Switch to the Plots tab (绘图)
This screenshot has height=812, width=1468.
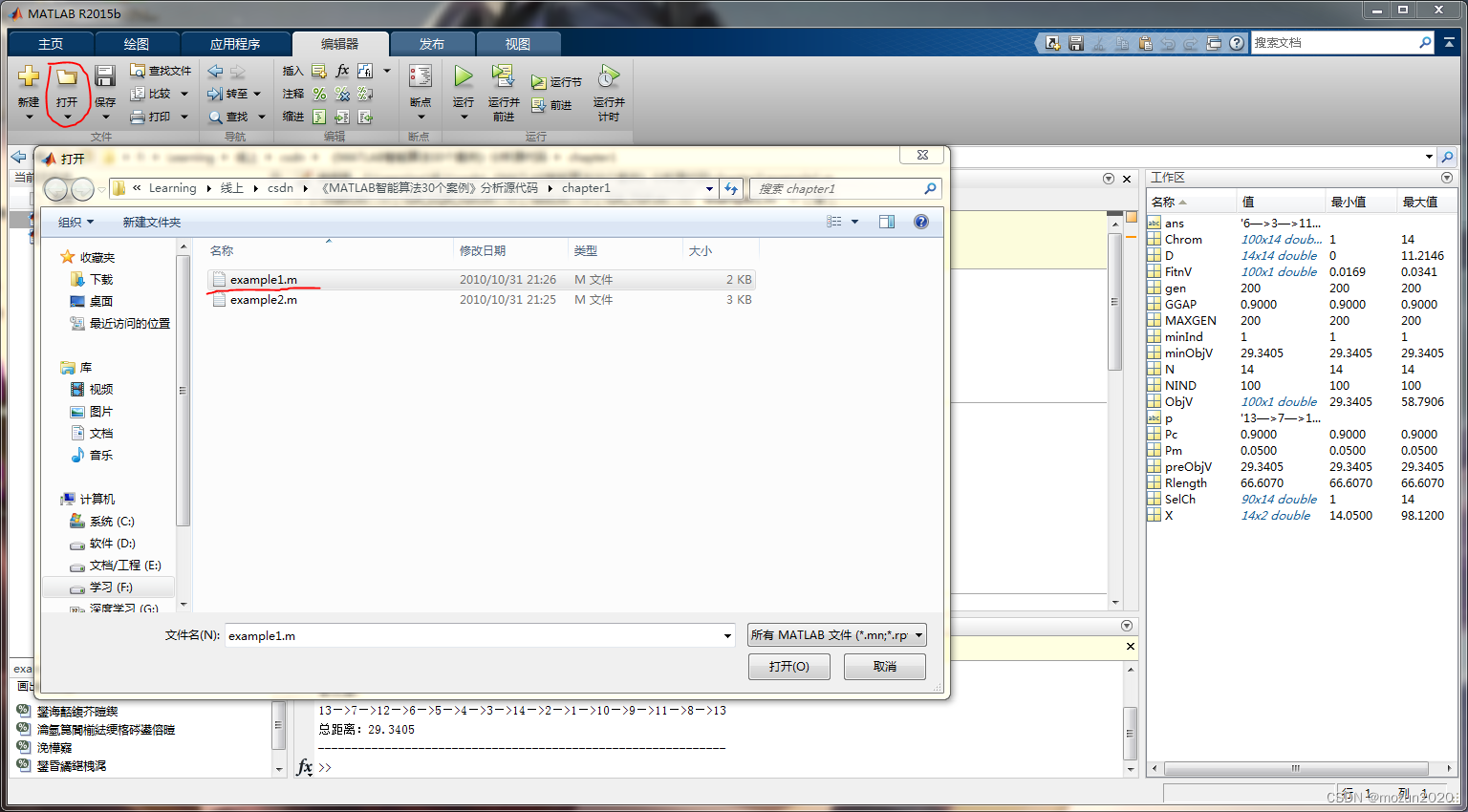click(137, 44)
